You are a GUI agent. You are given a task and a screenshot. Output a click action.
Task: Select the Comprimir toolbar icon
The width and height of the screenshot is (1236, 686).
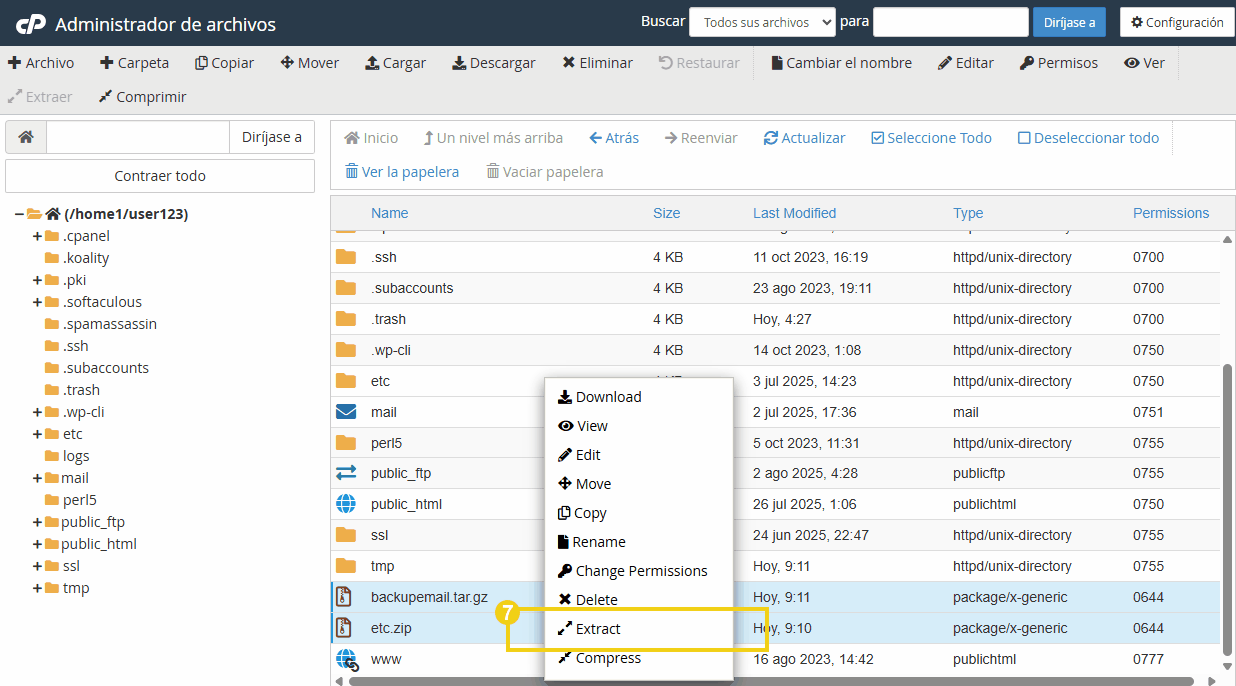(142, 96)
